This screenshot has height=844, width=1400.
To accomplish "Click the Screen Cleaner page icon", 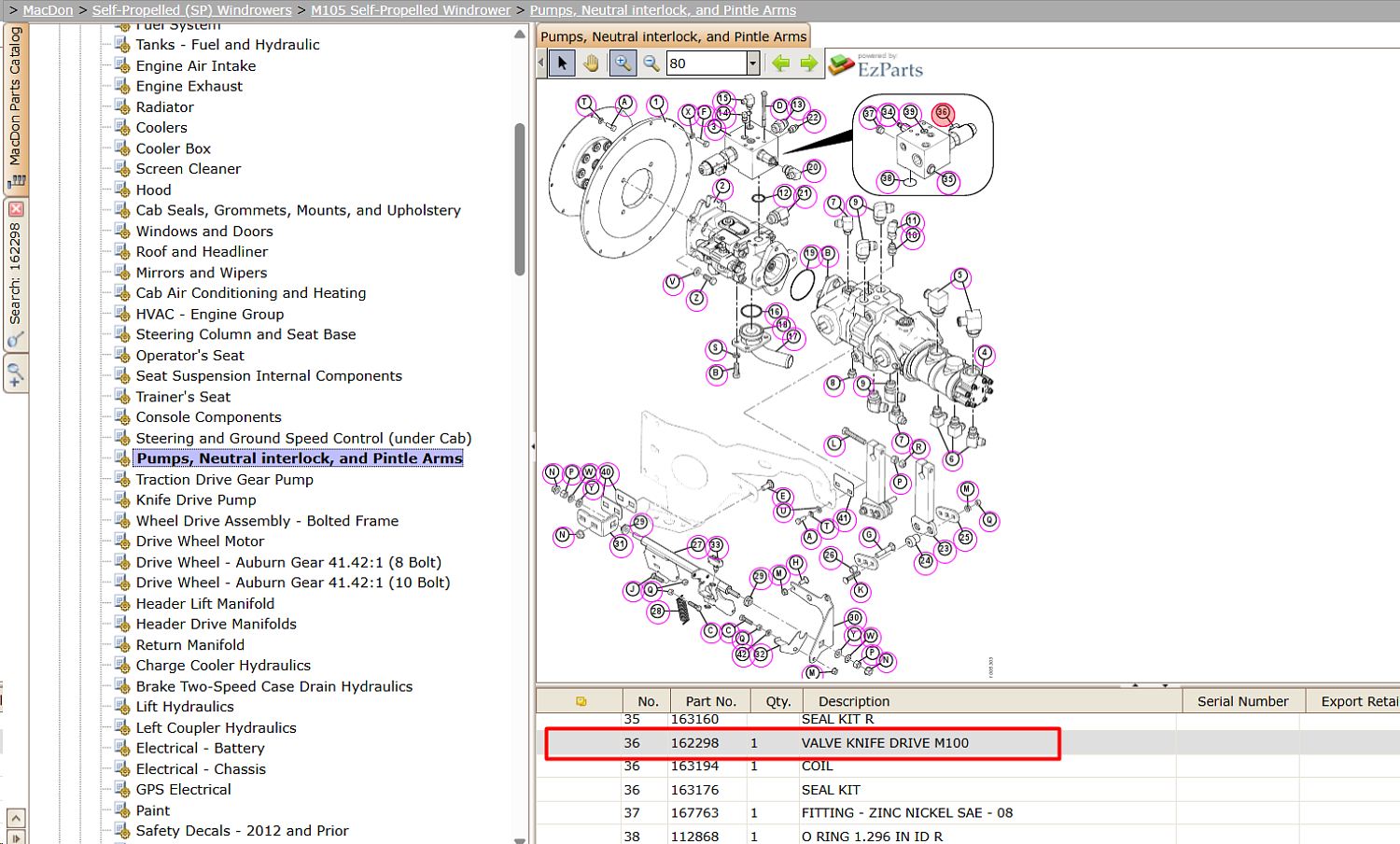I will [x=122, y=168].
